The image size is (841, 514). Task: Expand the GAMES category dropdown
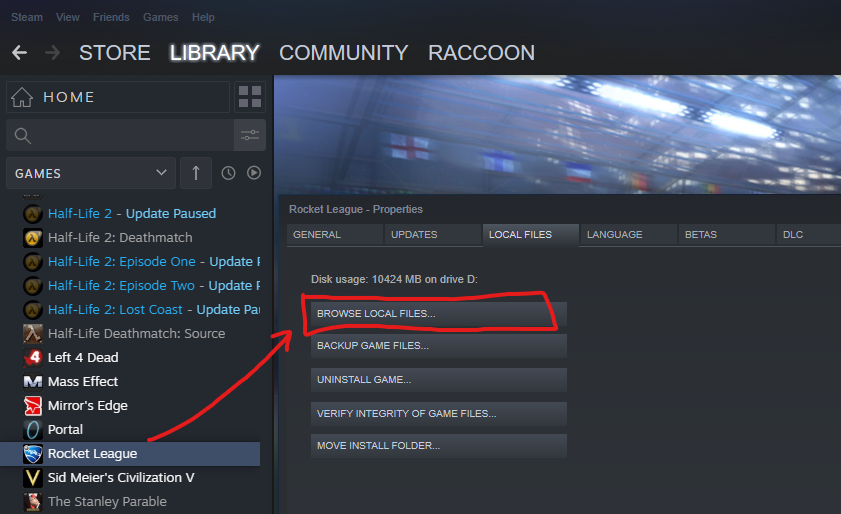click(x=91, y=173)
